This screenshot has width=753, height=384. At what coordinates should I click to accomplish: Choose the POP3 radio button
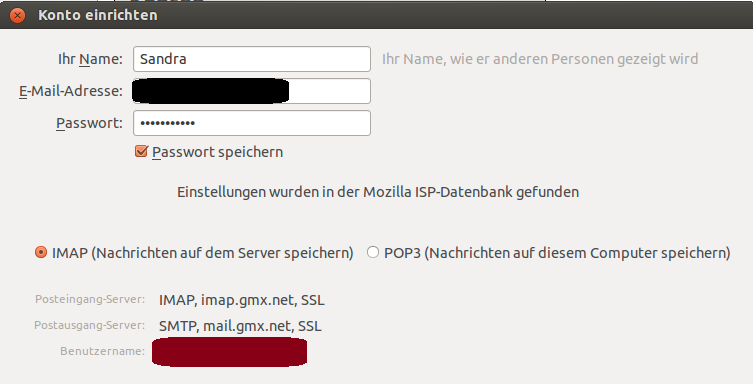pos(373,252)
